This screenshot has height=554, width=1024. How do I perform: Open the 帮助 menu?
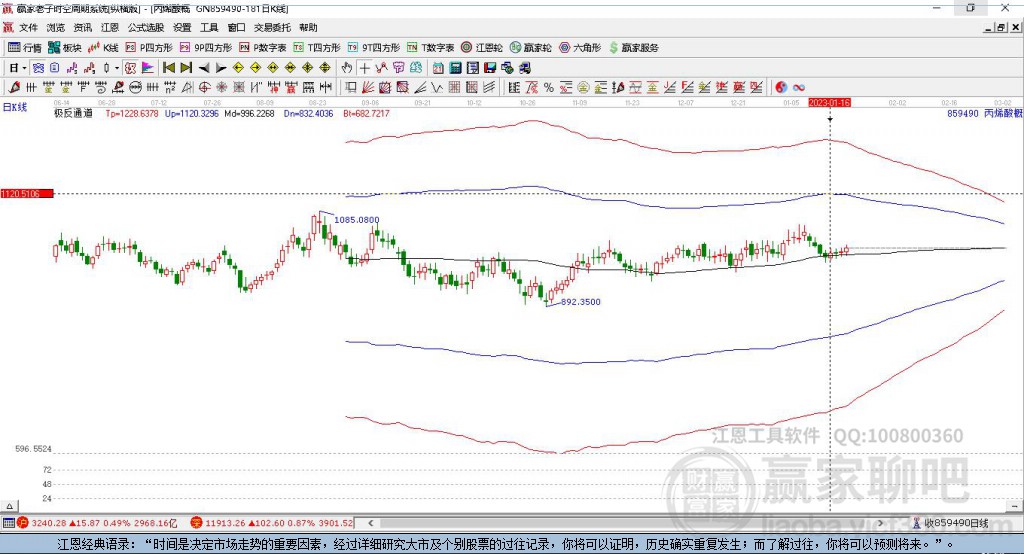308,27
